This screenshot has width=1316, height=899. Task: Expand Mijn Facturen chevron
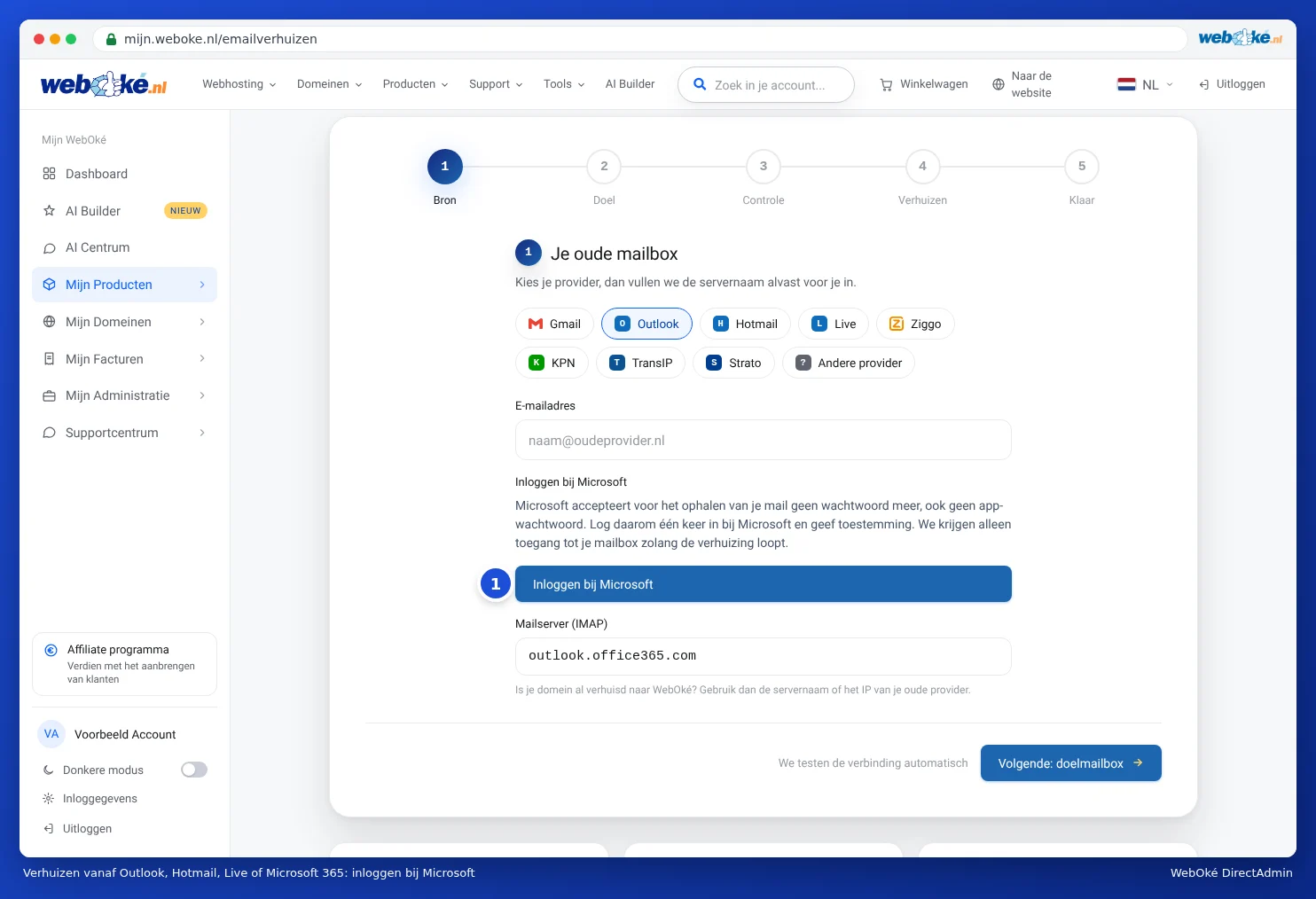(202, 359)
